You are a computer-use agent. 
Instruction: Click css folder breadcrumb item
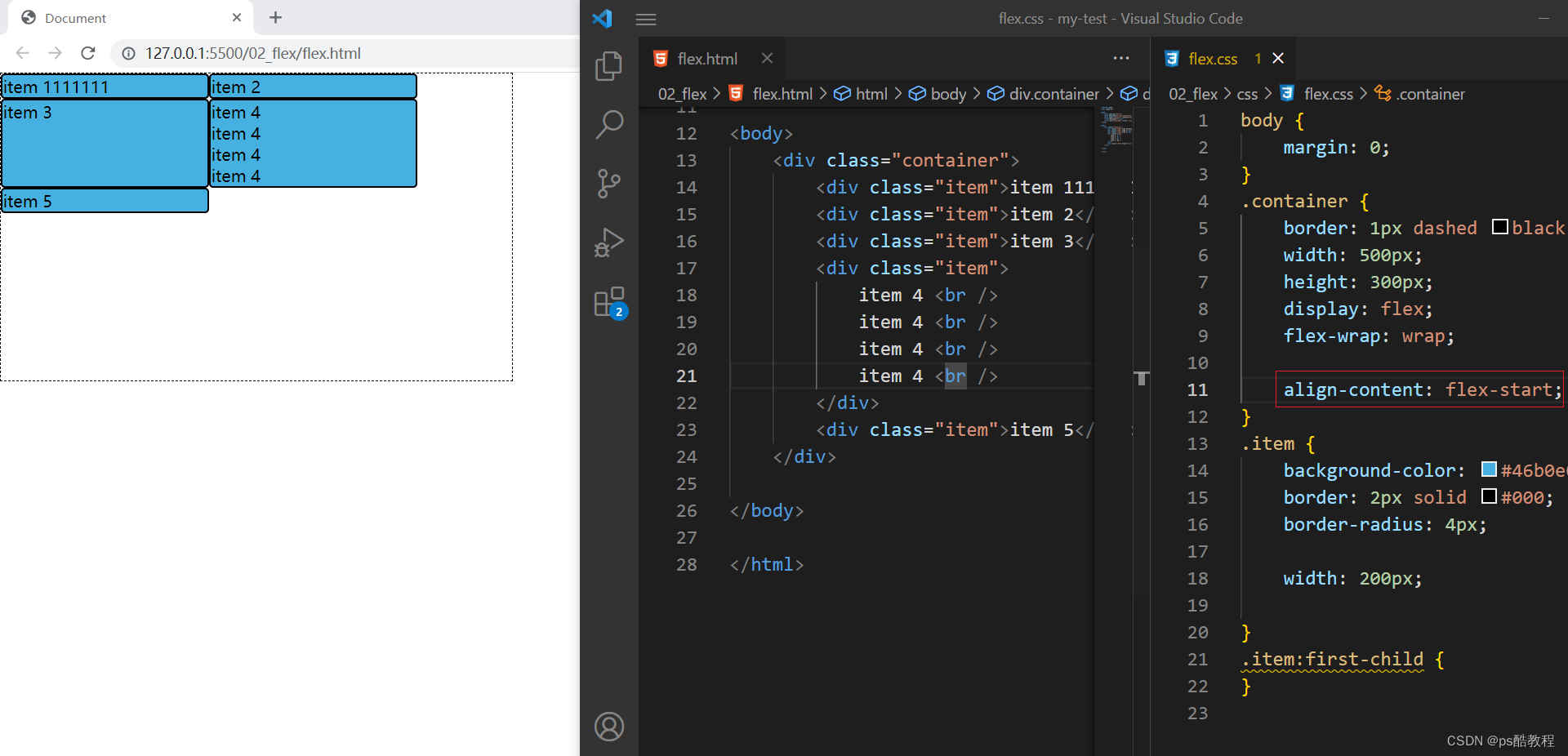[1247, 94]
